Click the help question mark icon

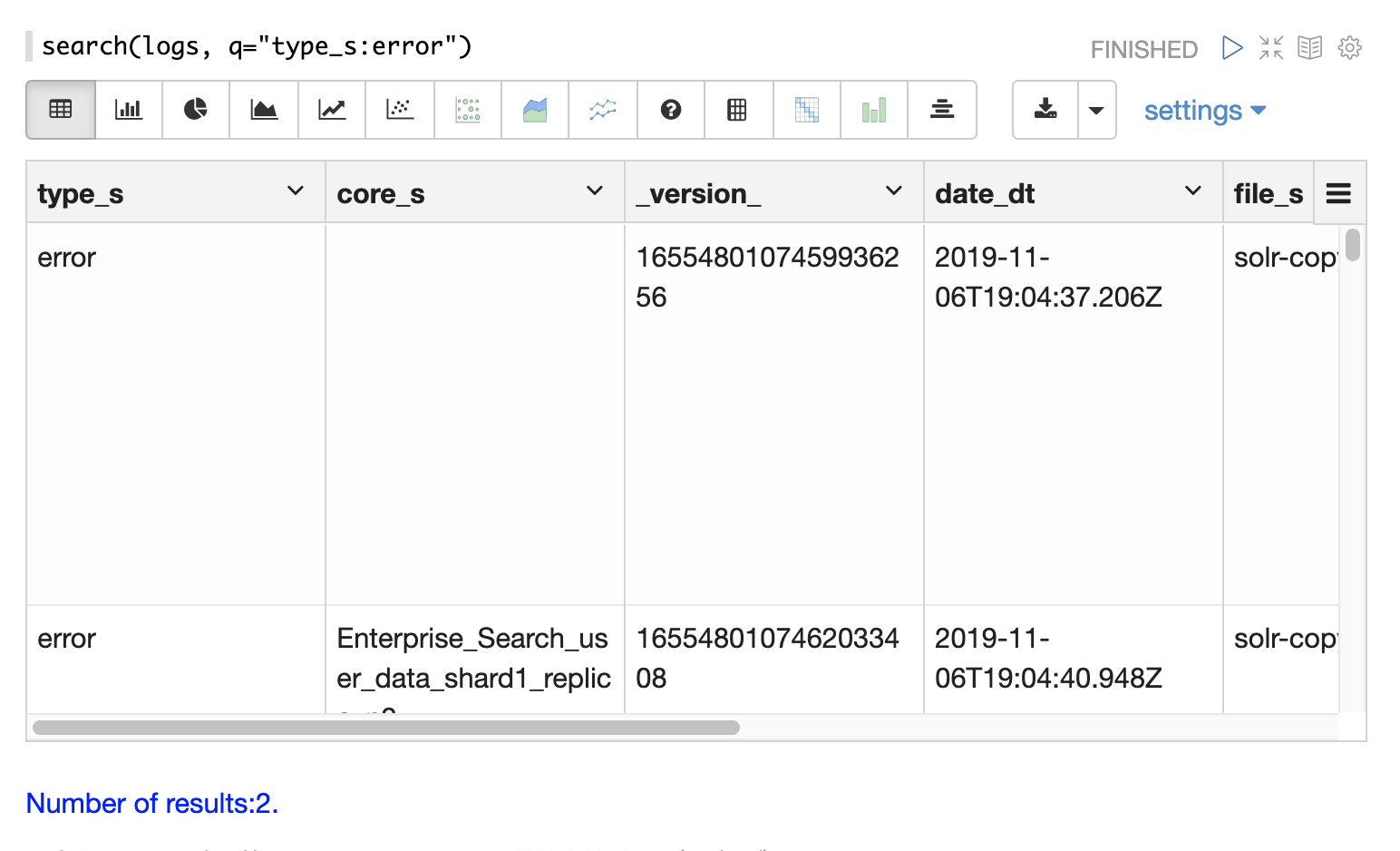tap(671, 110)
